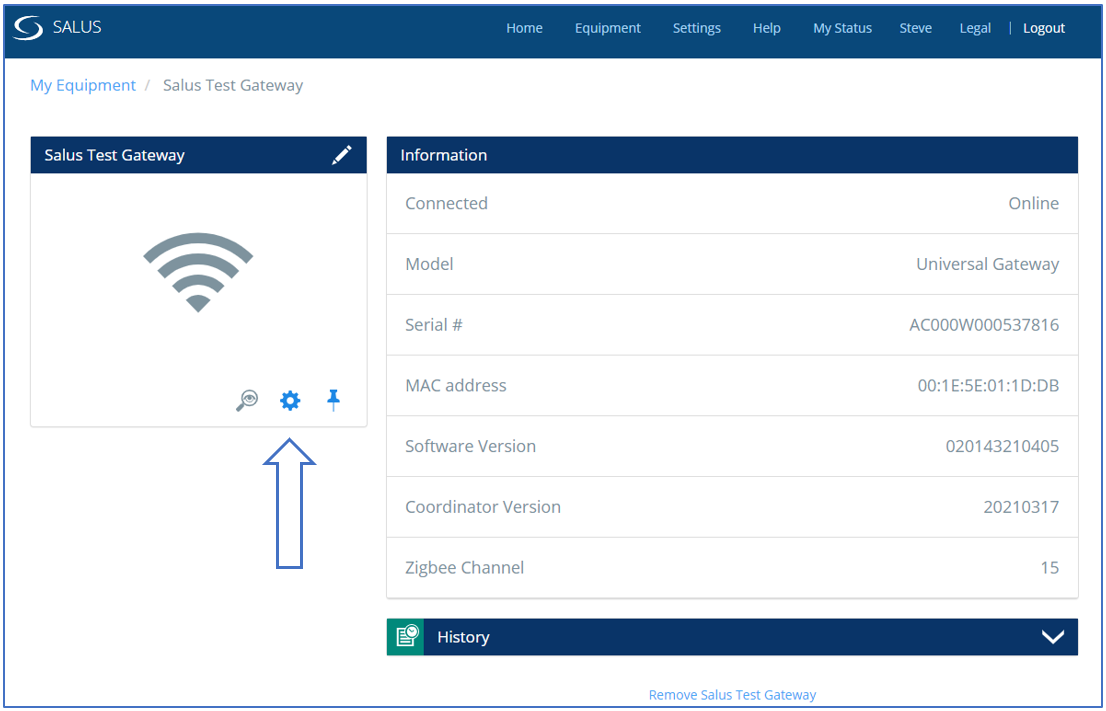The height and width of the screenshot is (711, 1106).
Task: Open Steve user profile
Action: [916, 28]
